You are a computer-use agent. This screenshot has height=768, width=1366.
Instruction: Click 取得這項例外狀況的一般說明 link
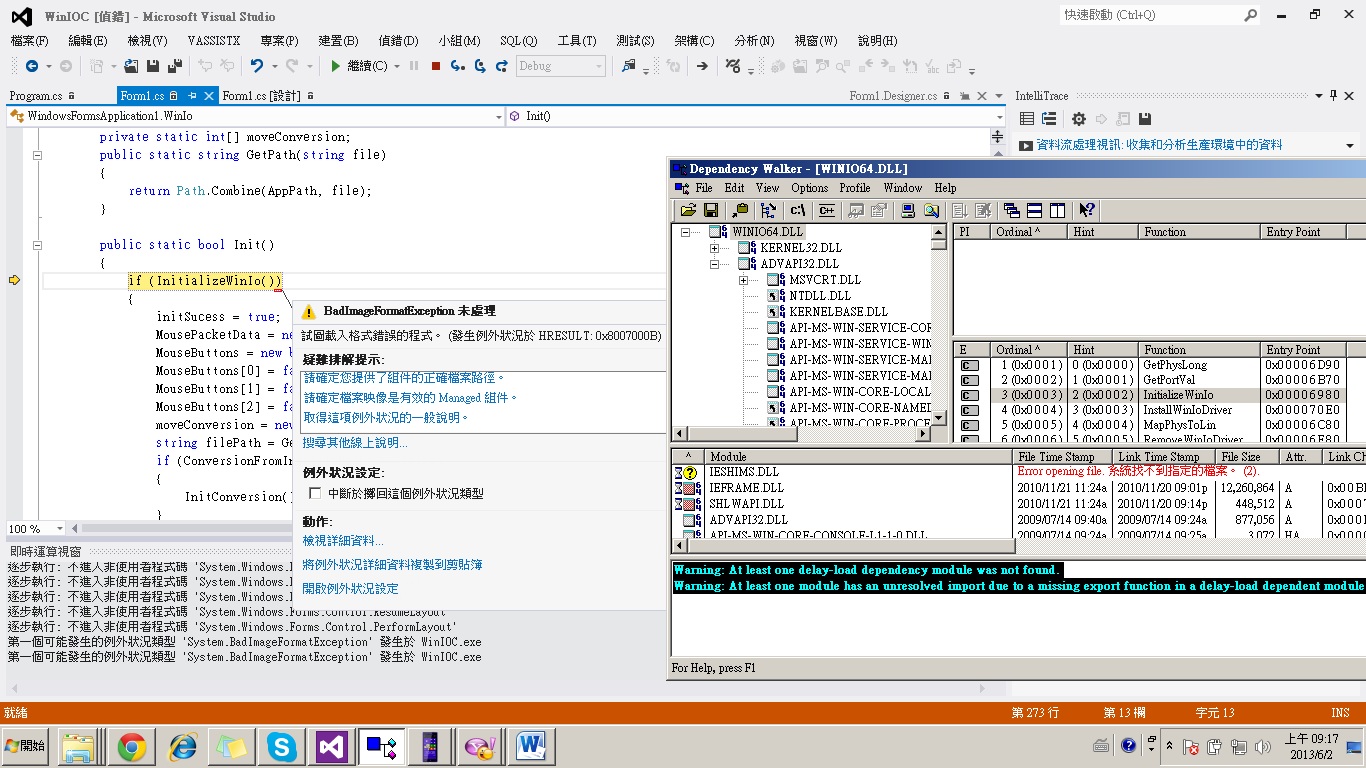(x=386, y=418)
